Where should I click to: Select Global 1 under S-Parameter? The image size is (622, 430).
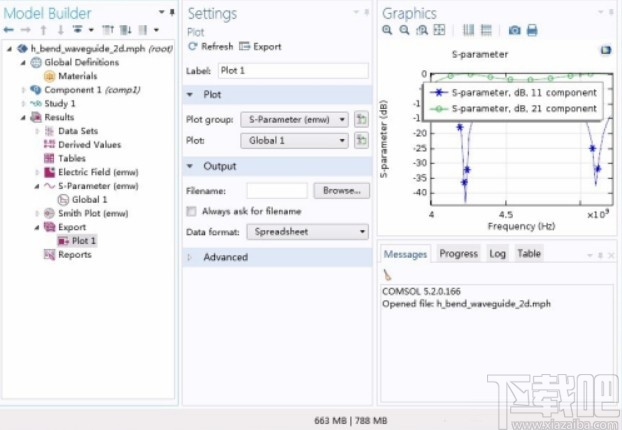tap(89, 200)
